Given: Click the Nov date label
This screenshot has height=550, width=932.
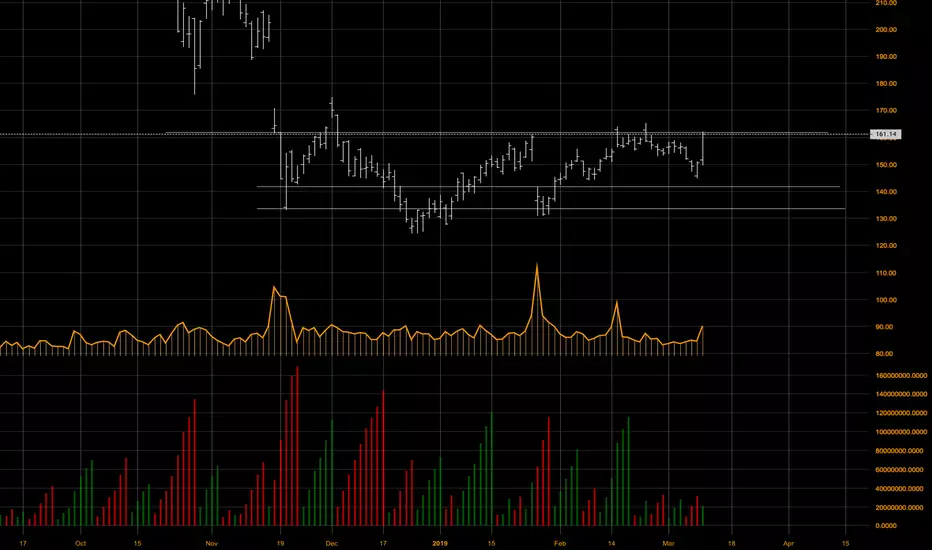Looking at the screenshot, I should [212, 543].
